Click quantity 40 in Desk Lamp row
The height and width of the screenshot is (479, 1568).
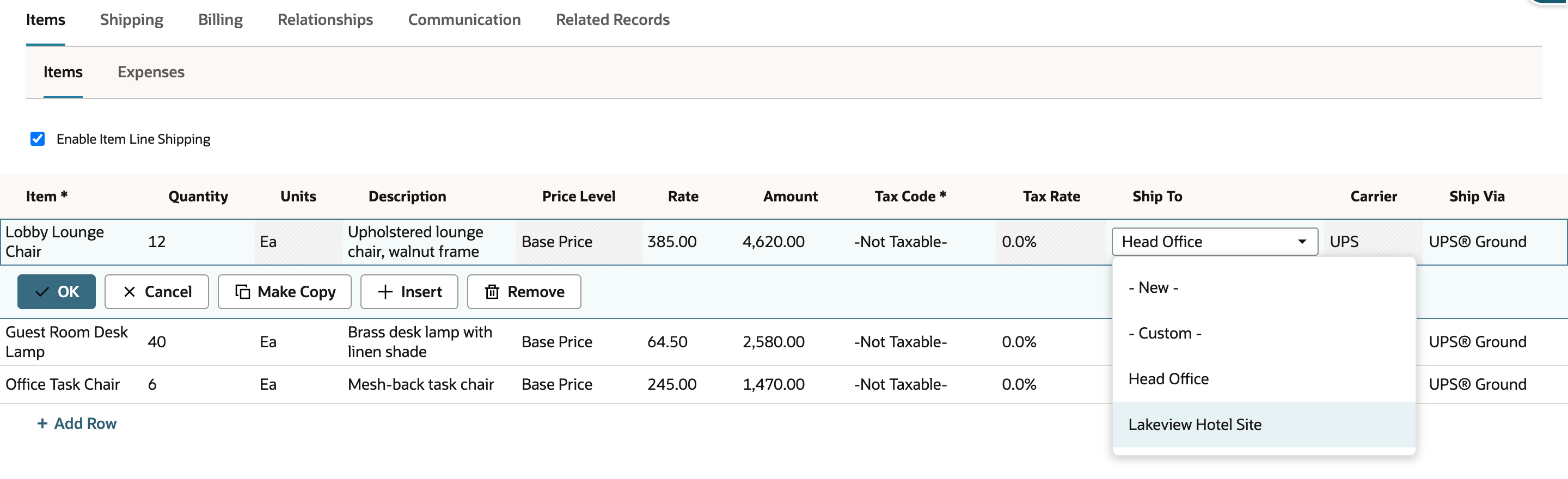(x=156, y=341)
